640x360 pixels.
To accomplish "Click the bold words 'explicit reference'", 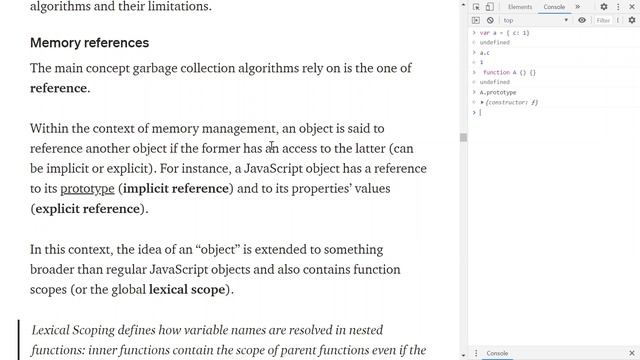I will 88,209.
